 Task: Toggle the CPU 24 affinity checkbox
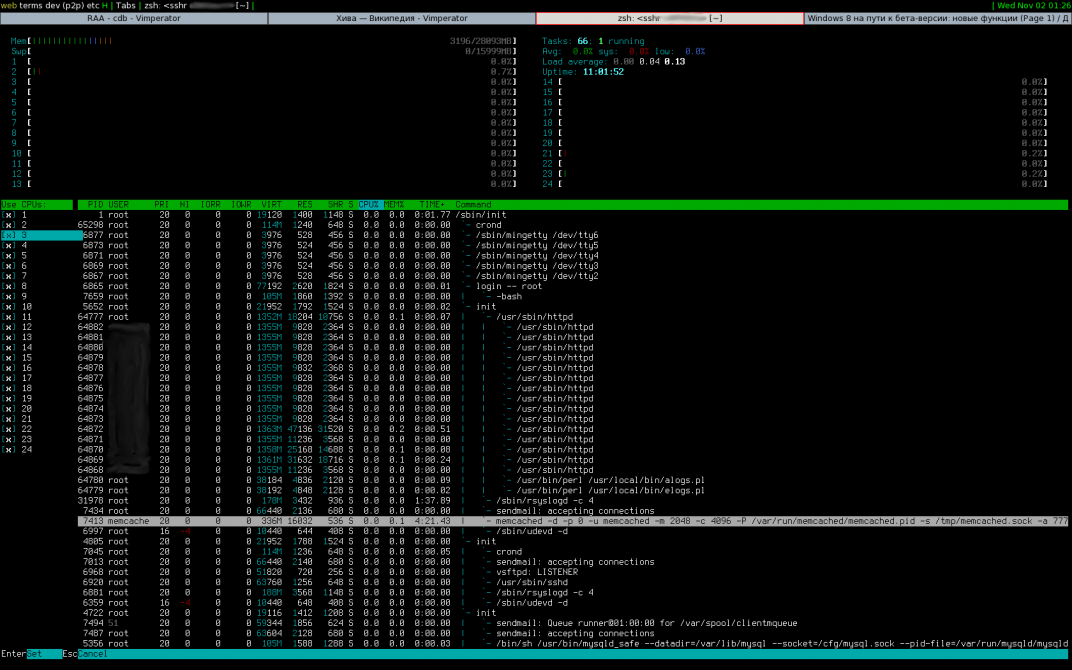click(x=9, y=449)
